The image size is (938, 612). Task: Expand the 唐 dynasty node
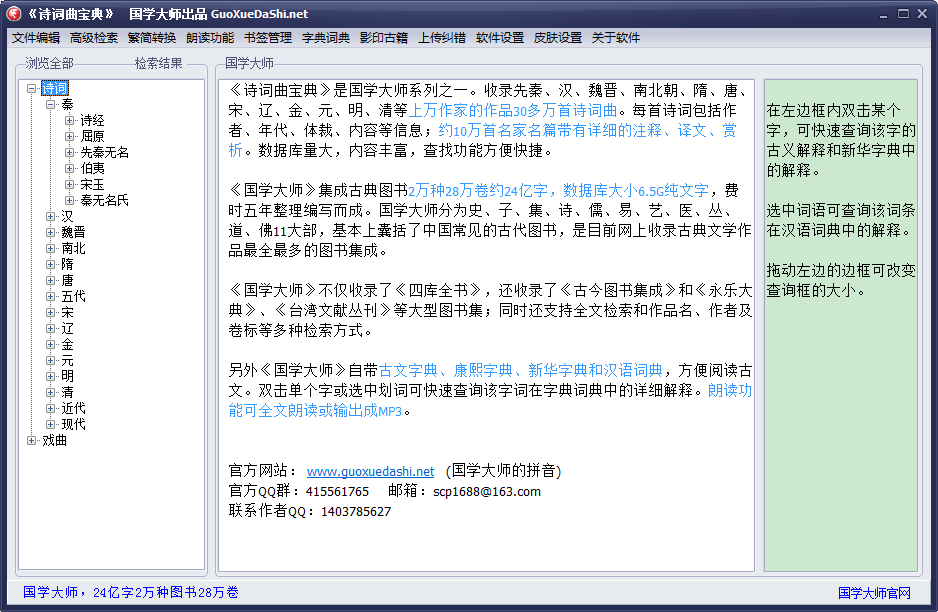[51, 280]
